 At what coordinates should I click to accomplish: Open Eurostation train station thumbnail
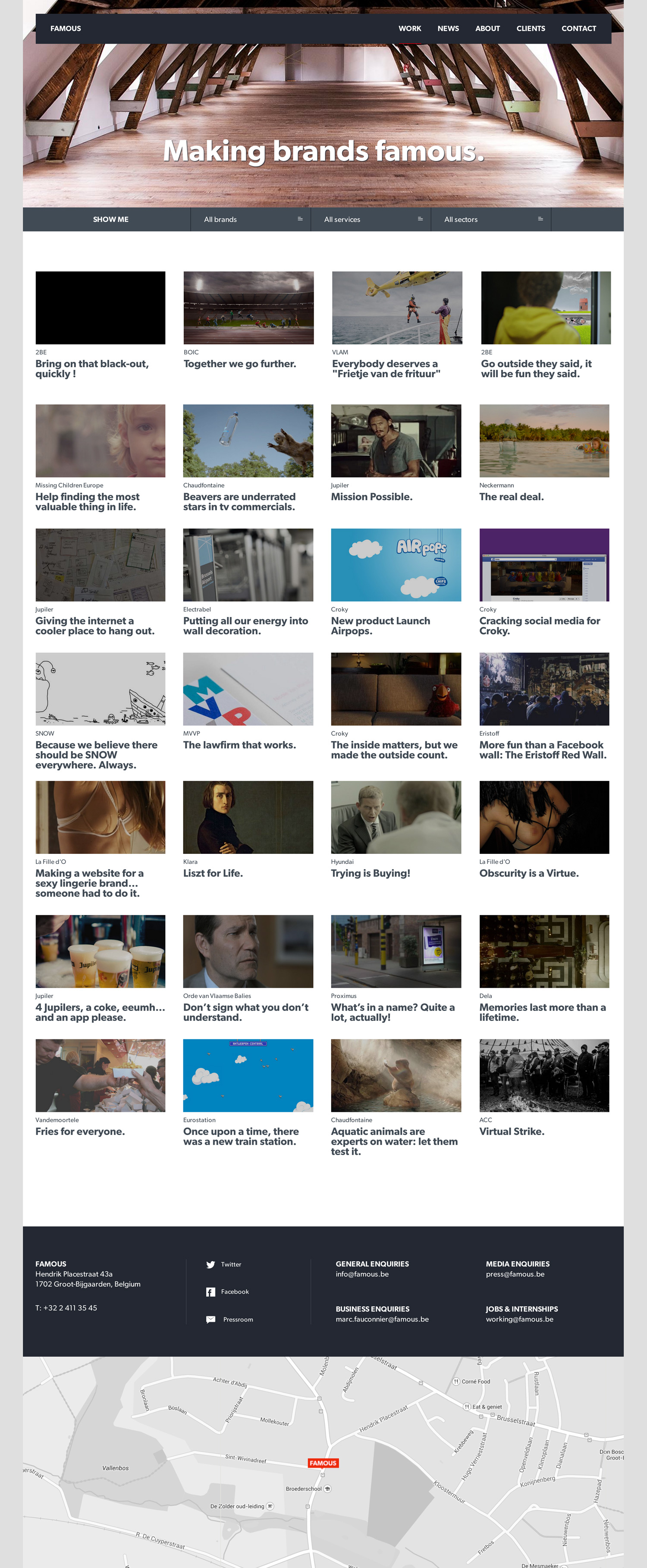click(x=248, y=1076)
